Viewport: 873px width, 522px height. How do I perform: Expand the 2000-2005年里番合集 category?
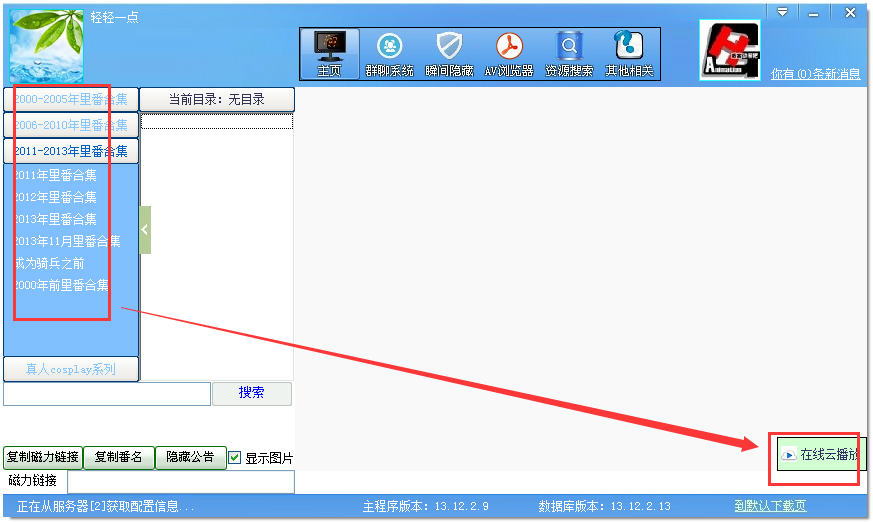point(71,99)
